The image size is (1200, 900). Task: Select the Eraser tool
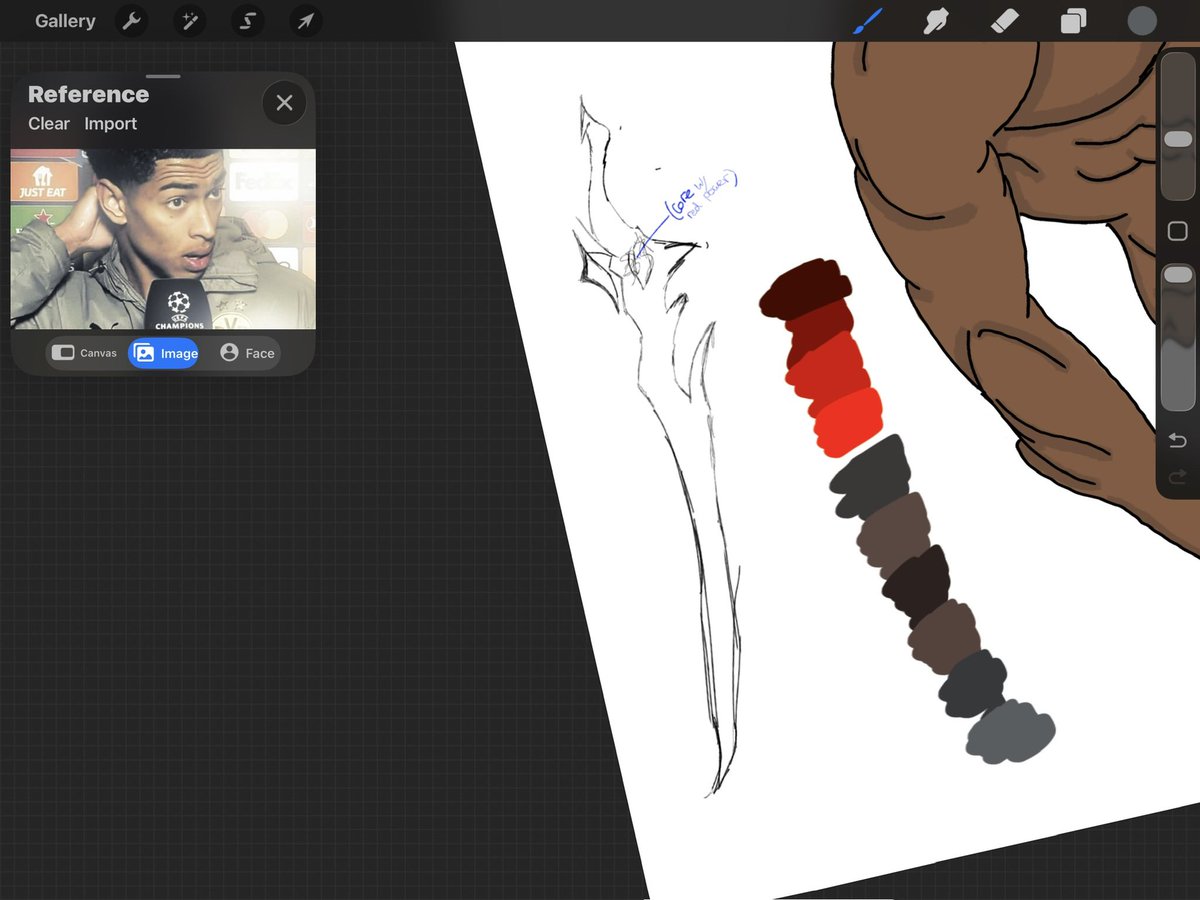click(x=1004, y=21)
